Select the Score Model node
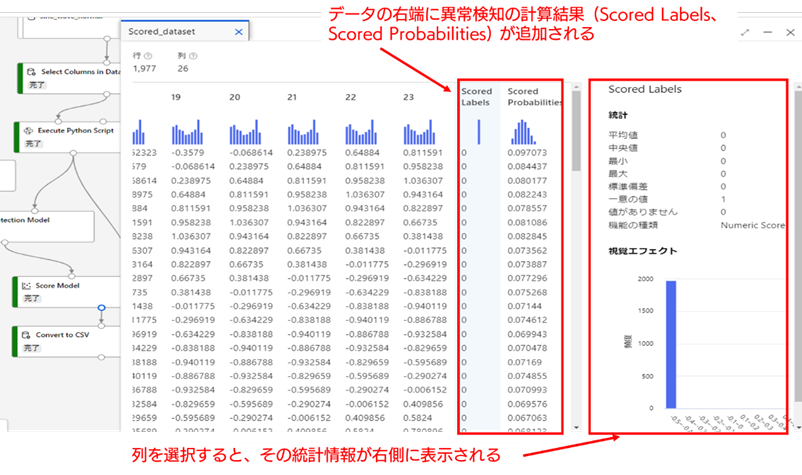802x475 pixels. coord(66,292)
